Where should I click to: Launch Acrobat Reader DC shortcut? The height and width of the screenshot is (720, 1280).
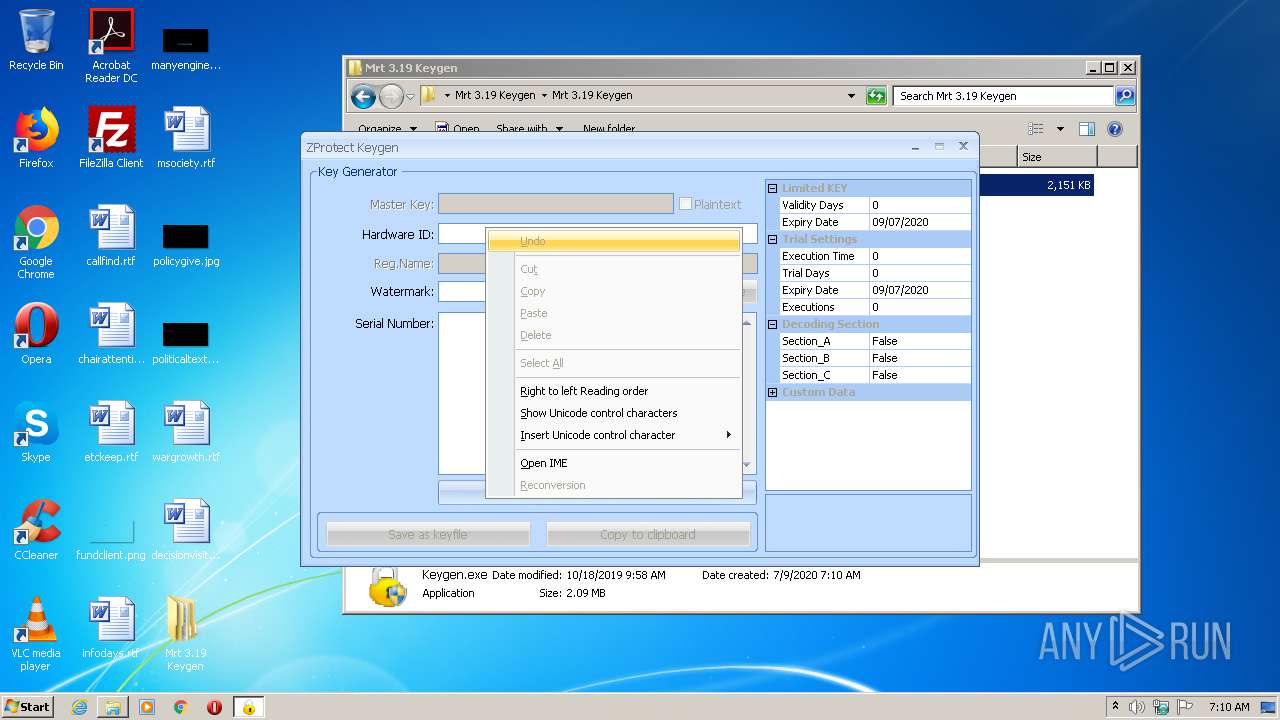click(111, 46)
